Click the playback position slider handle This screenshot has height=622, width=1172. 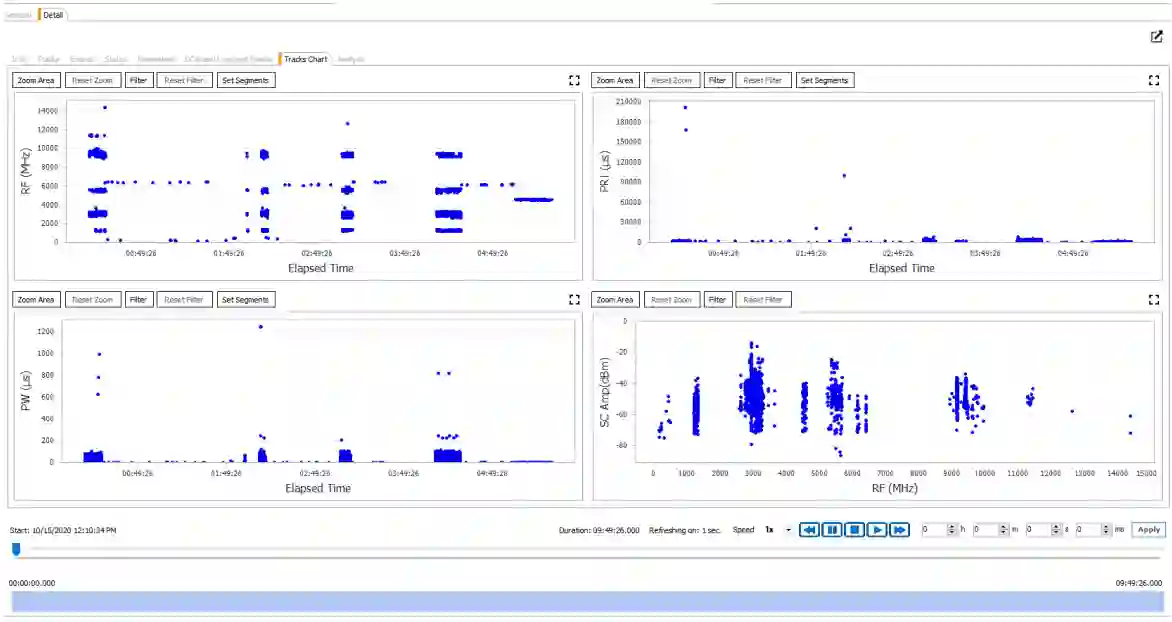pos(16,549)
